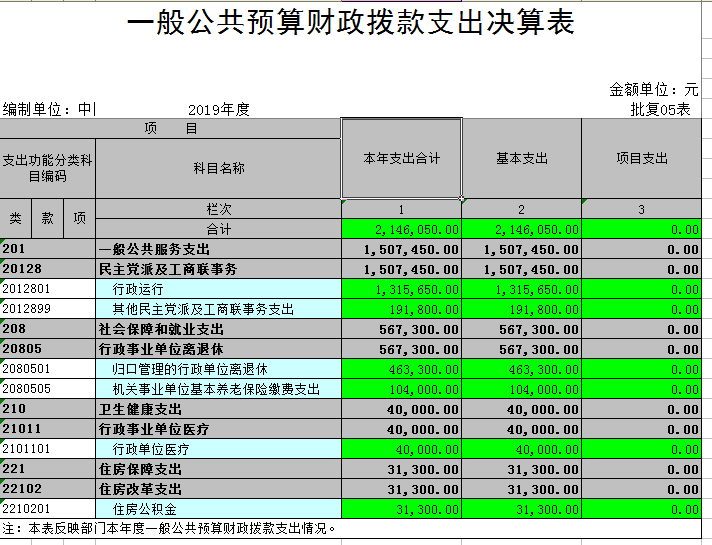Select the 社会保障和就业支出 cell

pos(218,329)
